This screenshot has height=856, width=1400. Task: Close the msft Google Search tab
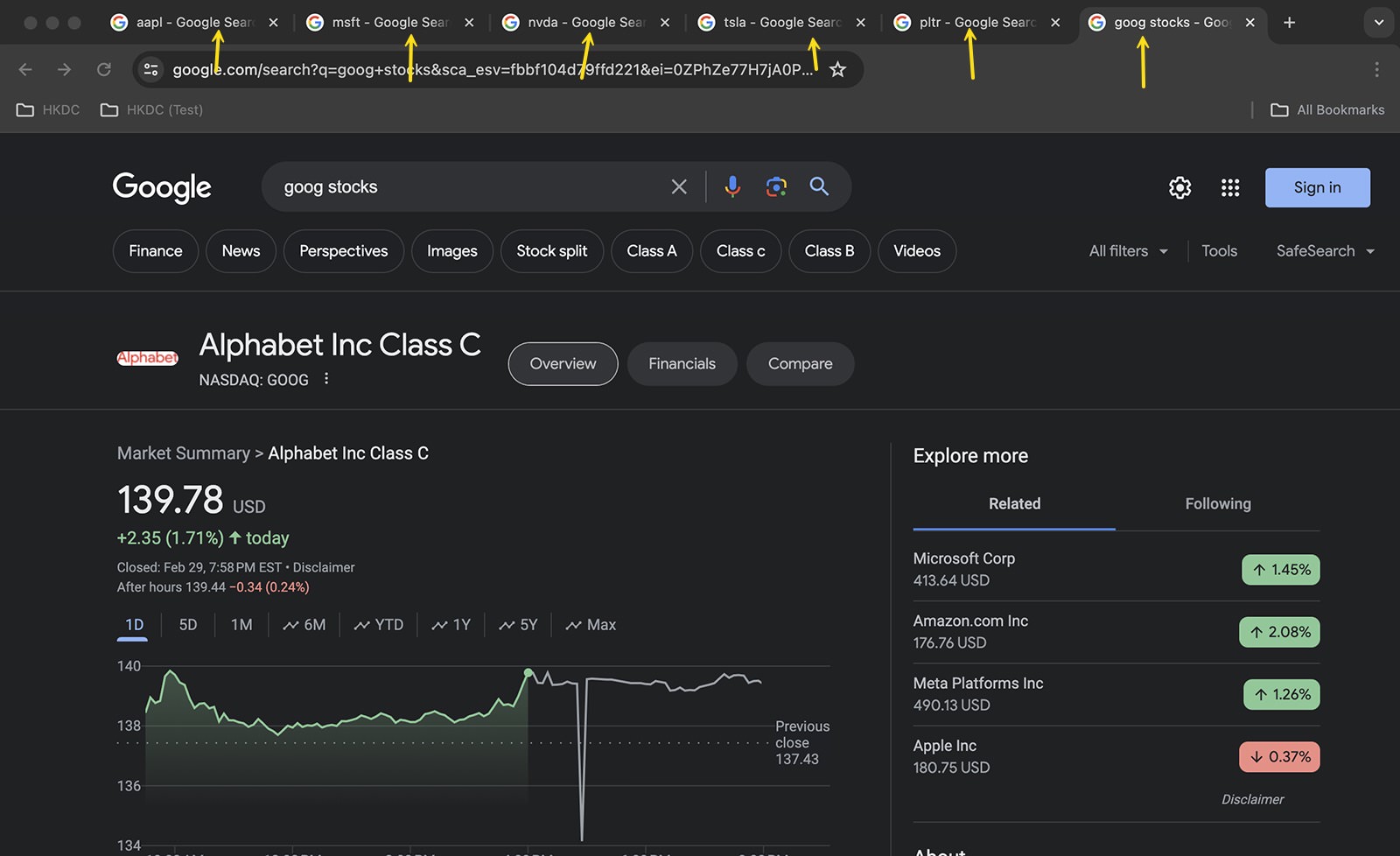(x=469, y=23)
